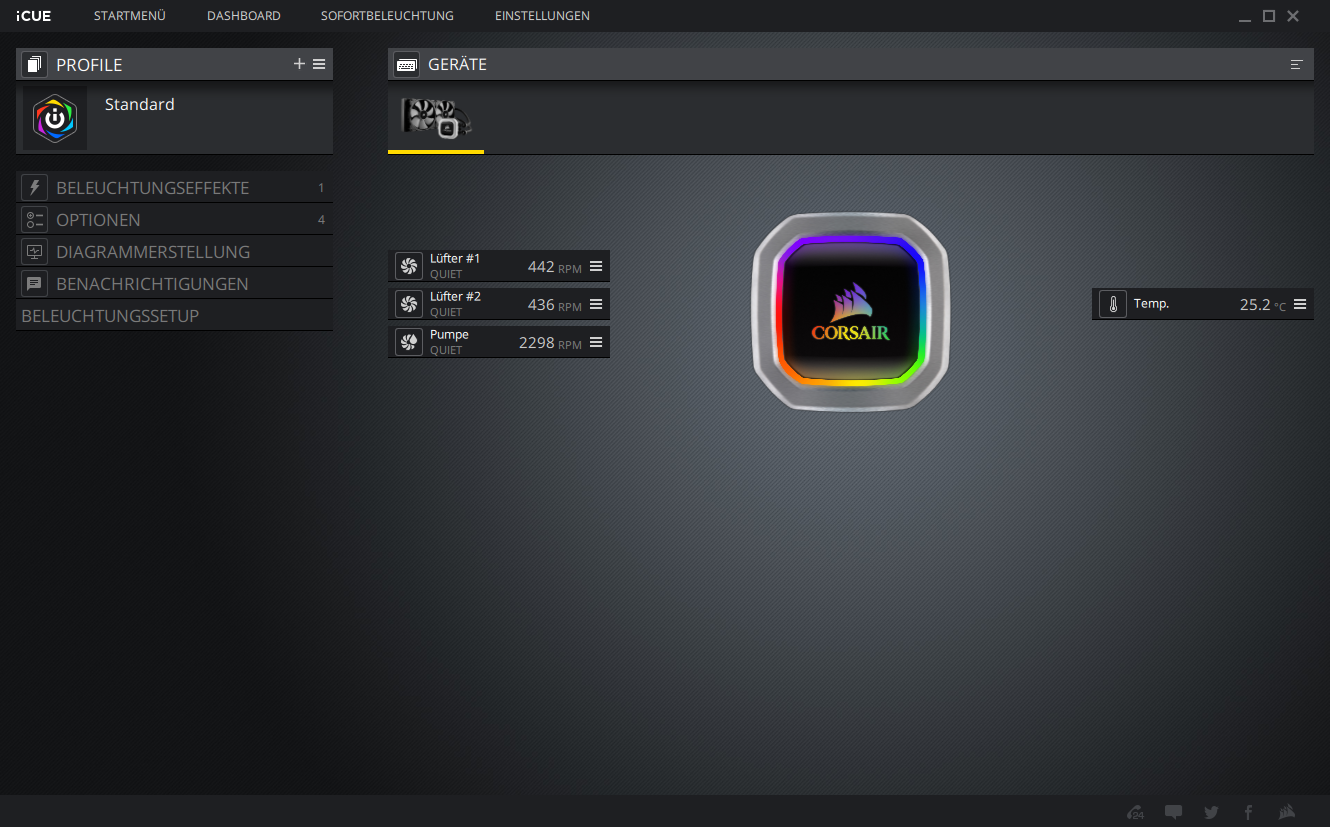Viewport: 1330px width, 827px height.
Task: Expand BELEUCHTUNGSEFFEKTE section
Action: tap(175, 188)
